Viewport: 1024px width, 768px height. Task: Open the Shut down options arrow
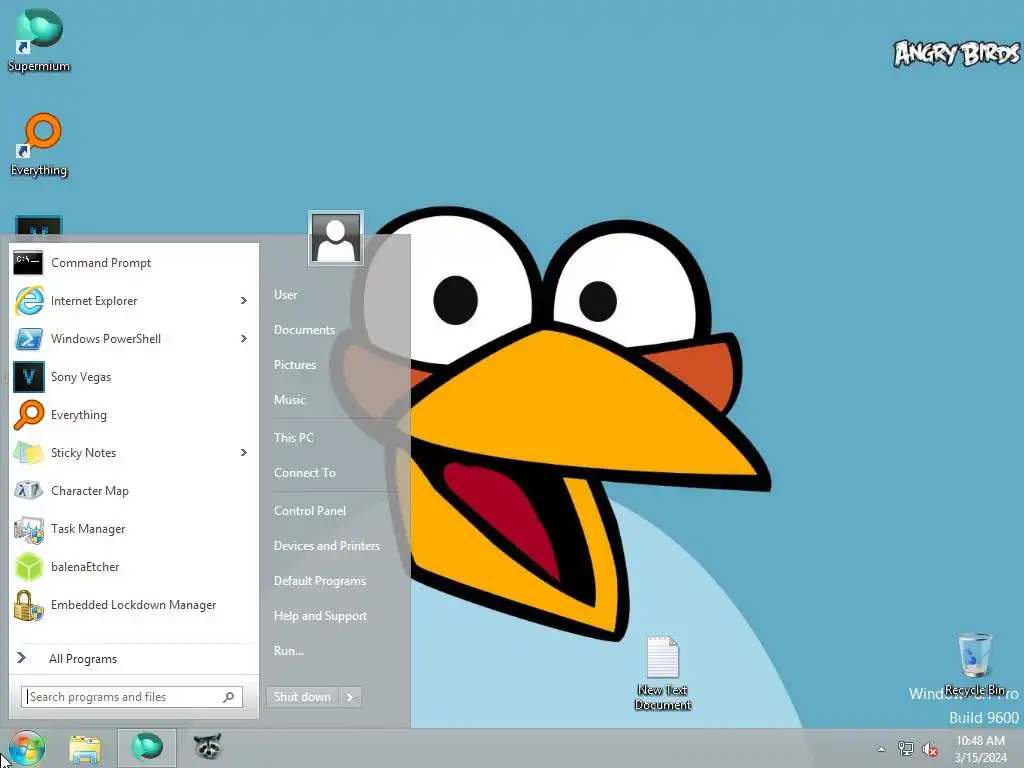(x=350, y=697)
